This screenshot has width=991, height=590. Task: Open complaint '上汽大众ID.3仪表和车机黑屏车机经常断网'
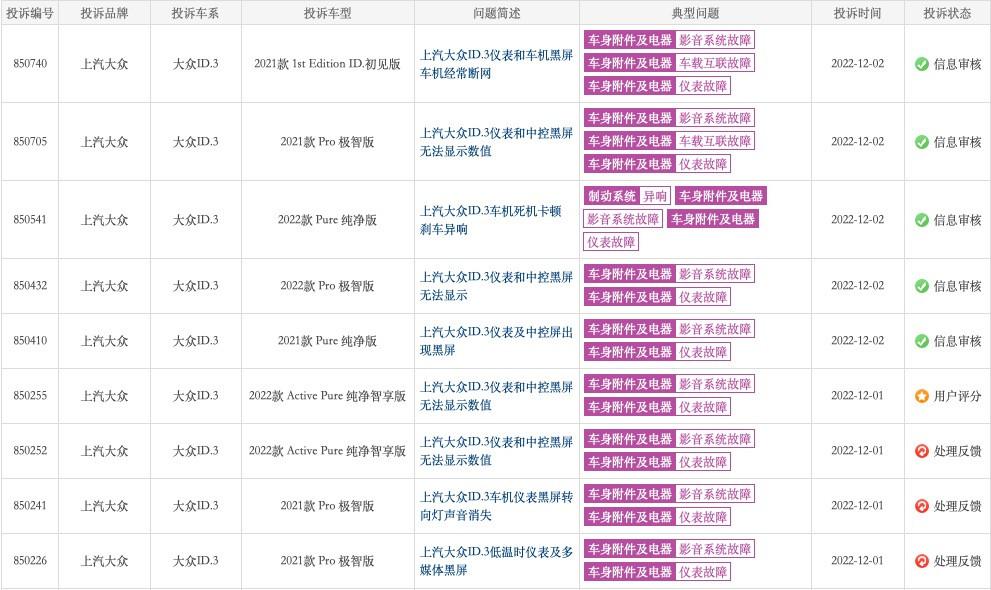(496, 64)
